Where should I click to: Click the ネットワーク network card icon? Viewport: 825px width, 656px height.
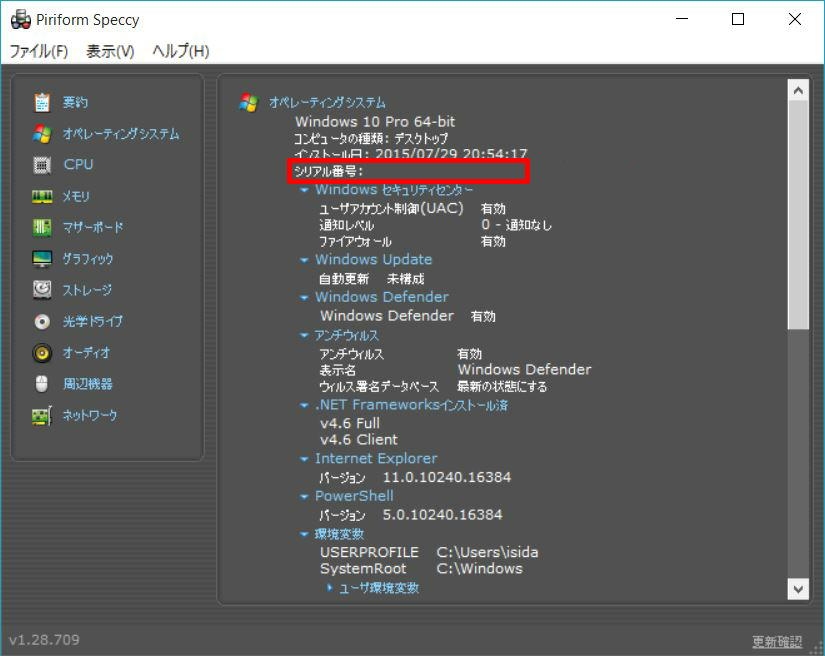(42, 416)
